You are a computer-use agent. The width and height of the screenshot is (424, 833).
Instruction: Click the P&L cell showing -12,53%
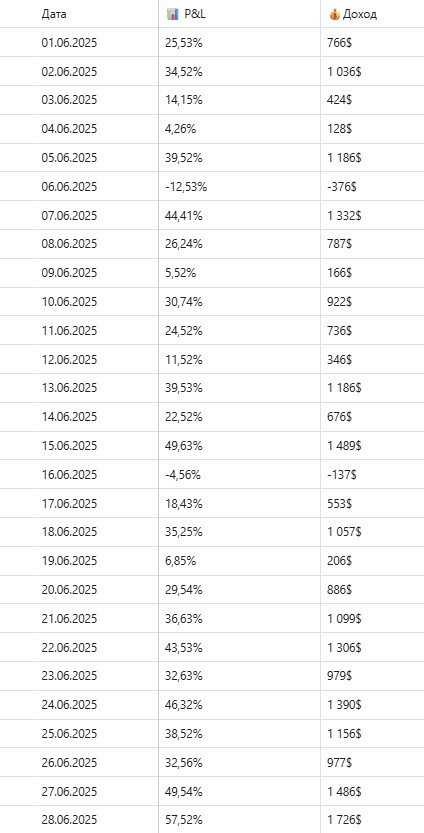pos(186,187)
